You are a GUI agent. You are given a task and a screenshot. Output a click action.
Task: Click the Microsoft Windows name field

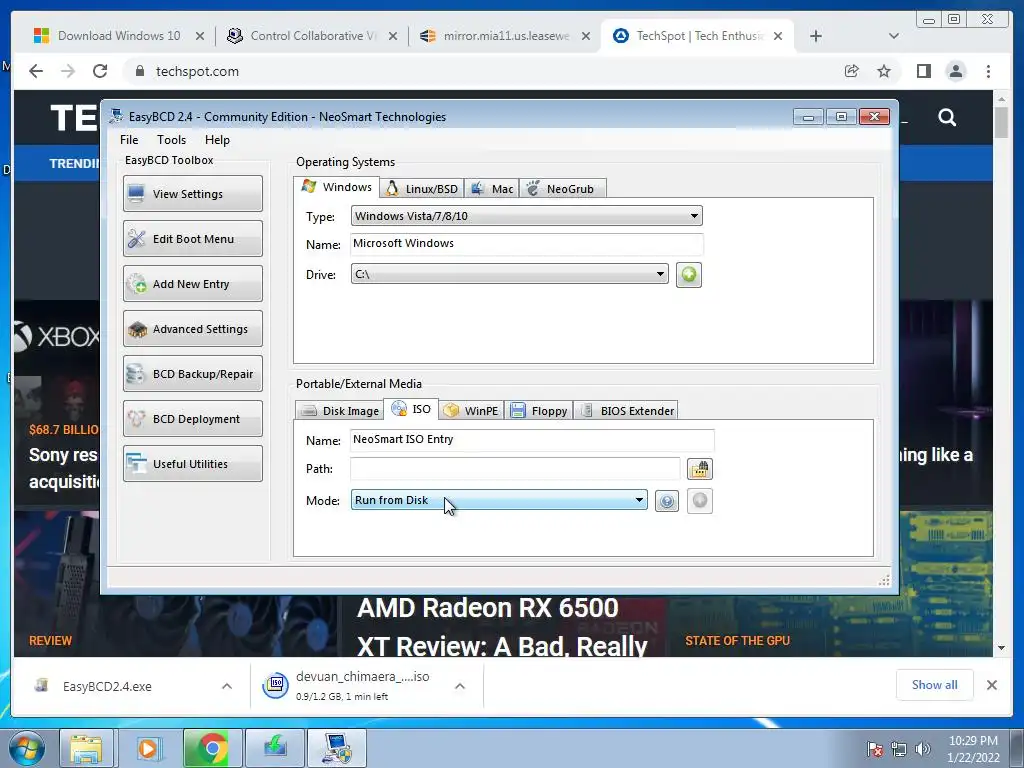pyautogui.click(x=526, y=244)
